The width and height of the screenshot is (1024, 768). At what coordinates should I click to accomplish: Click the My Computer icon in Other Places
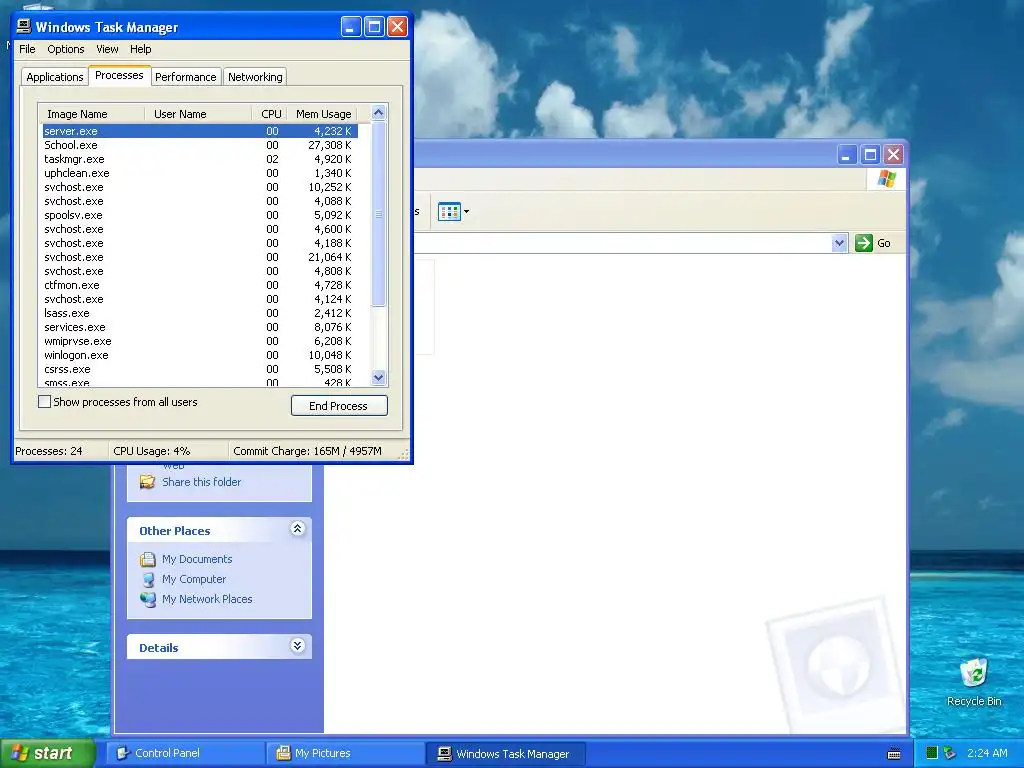tap(148, 579)
